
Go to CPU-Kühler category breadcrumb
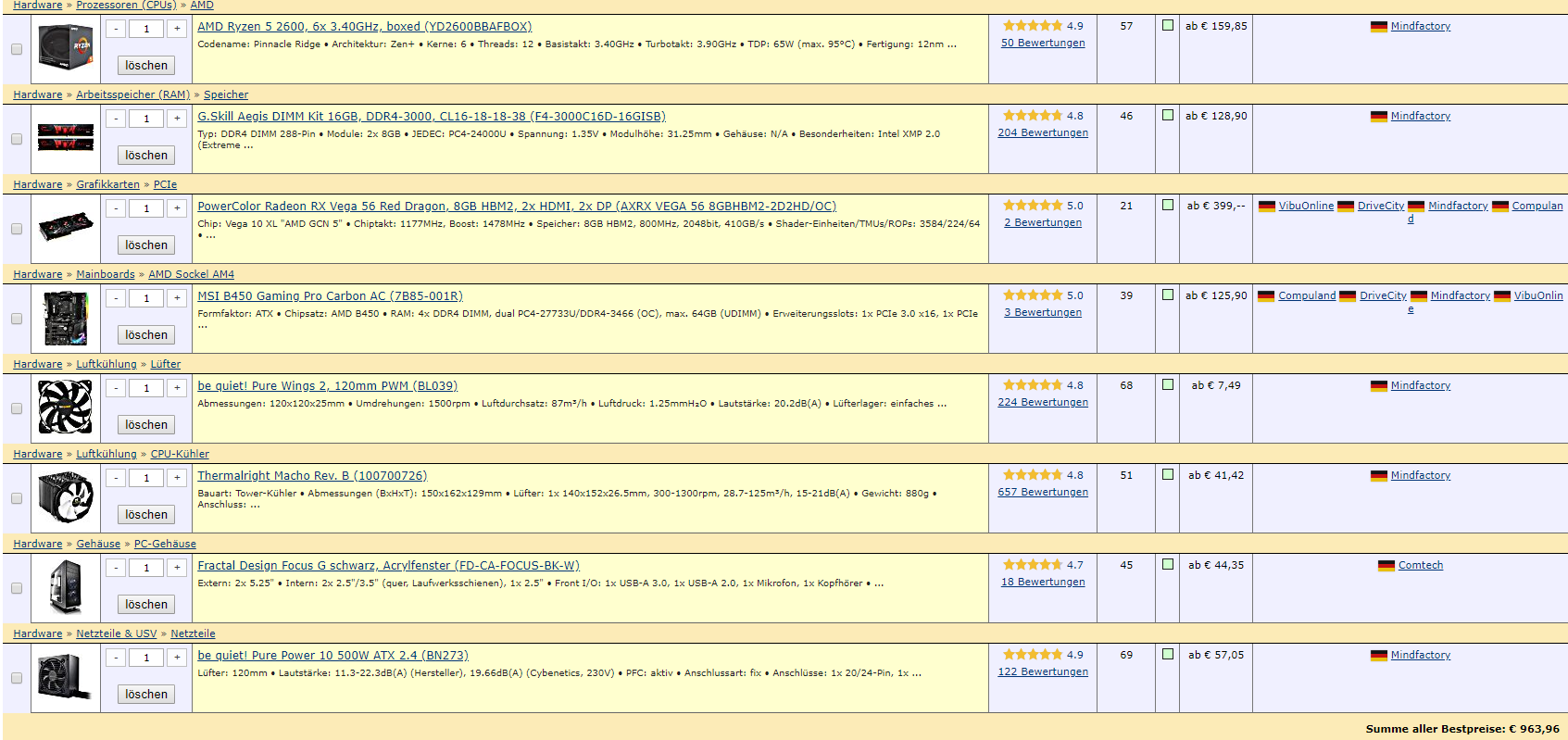(x=180, y=454)
